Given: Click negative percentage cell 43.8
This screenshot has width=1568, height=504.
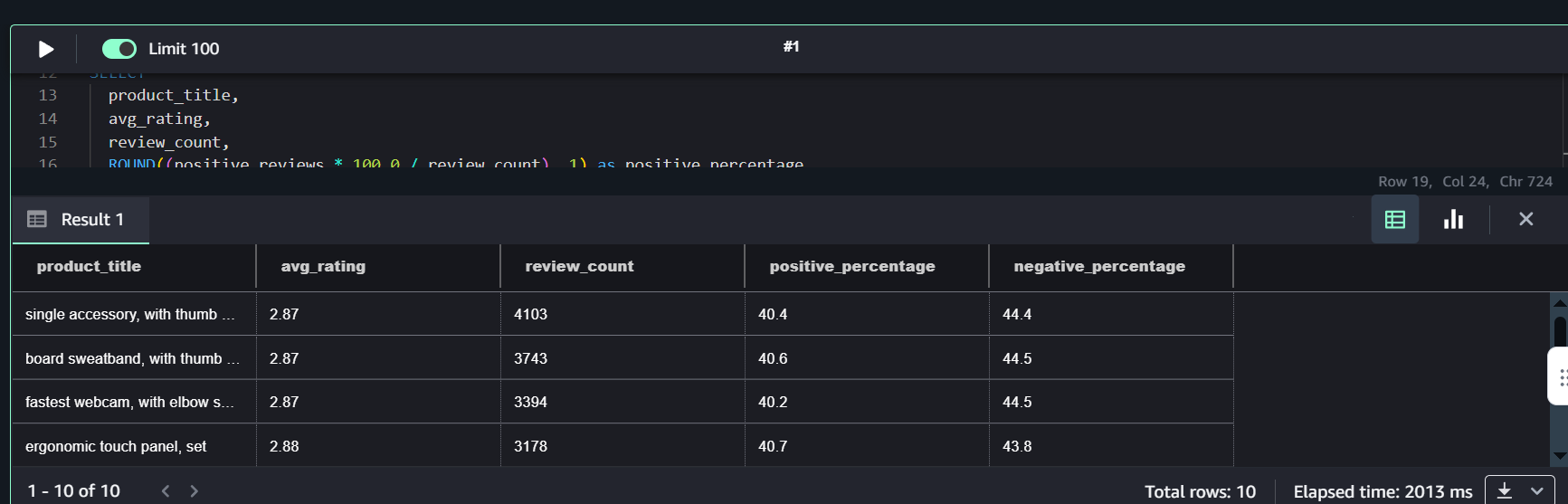Looking at the screenshot, I should click(x=1111, y=446).
